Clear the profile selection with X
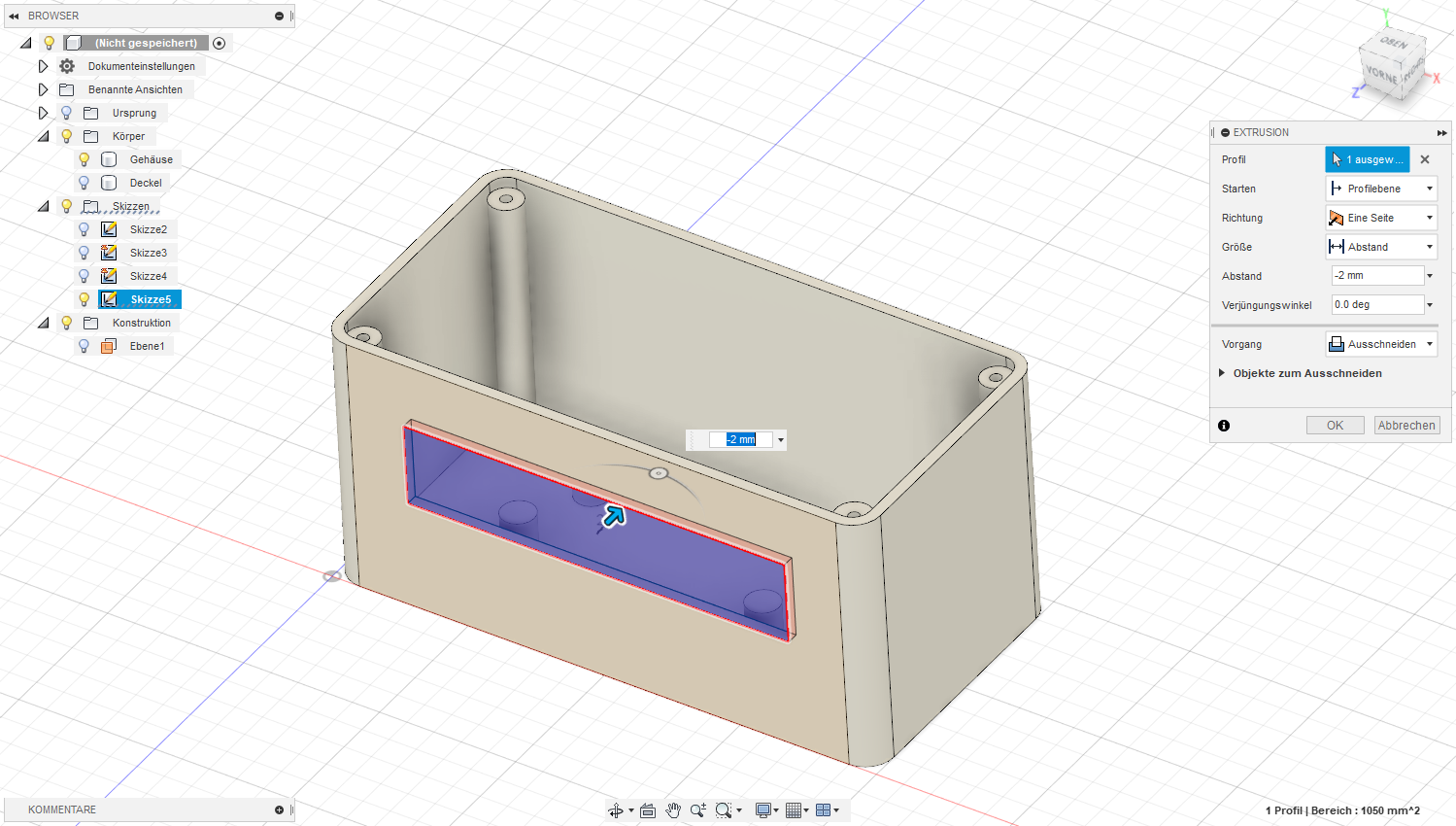This screenshot has height=826, width=1456. tap(1425, 159)
